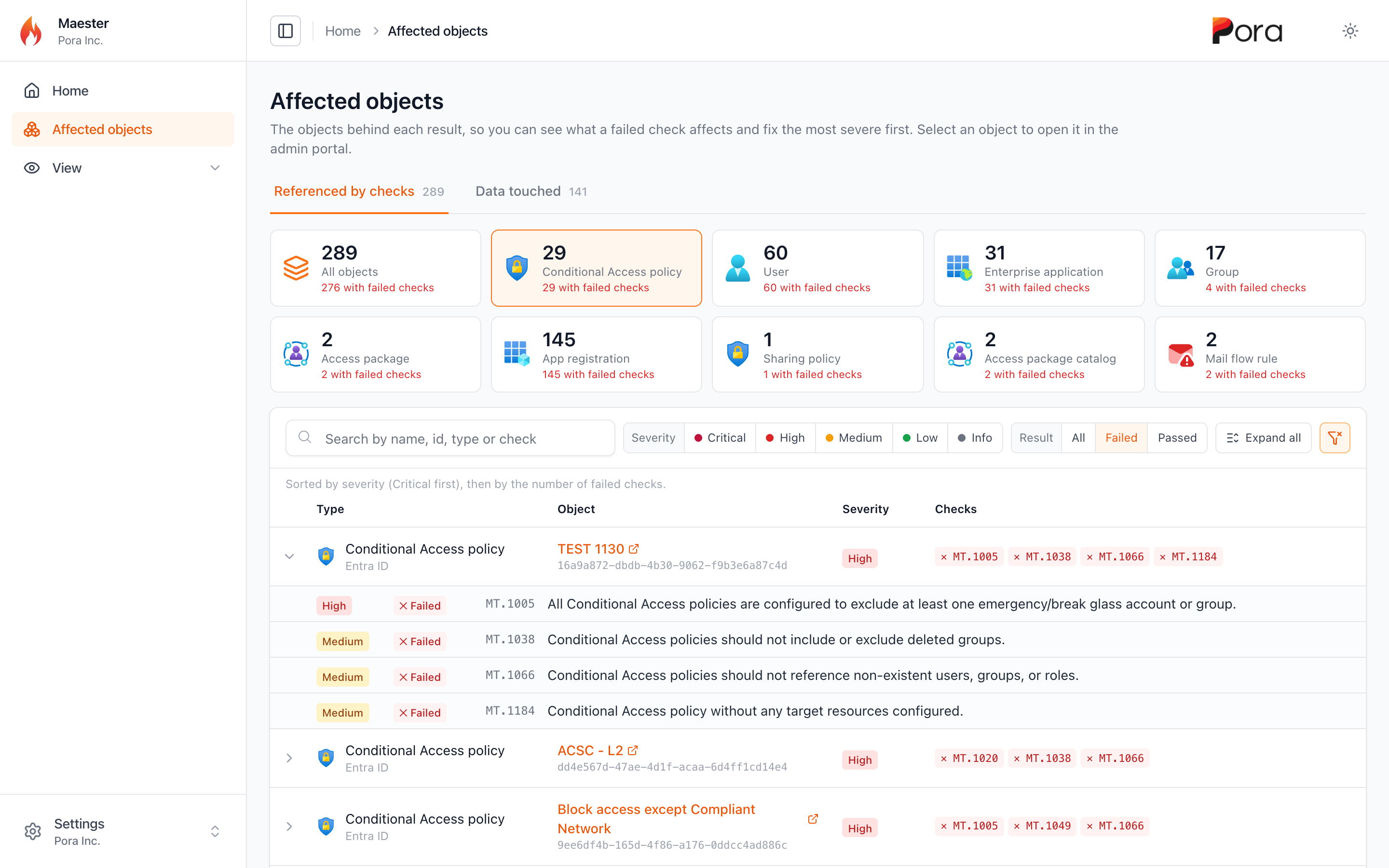This screenshot has height=868, width=1389.
Task: Go to Home in sidebar
Action: tap(123, 91)
